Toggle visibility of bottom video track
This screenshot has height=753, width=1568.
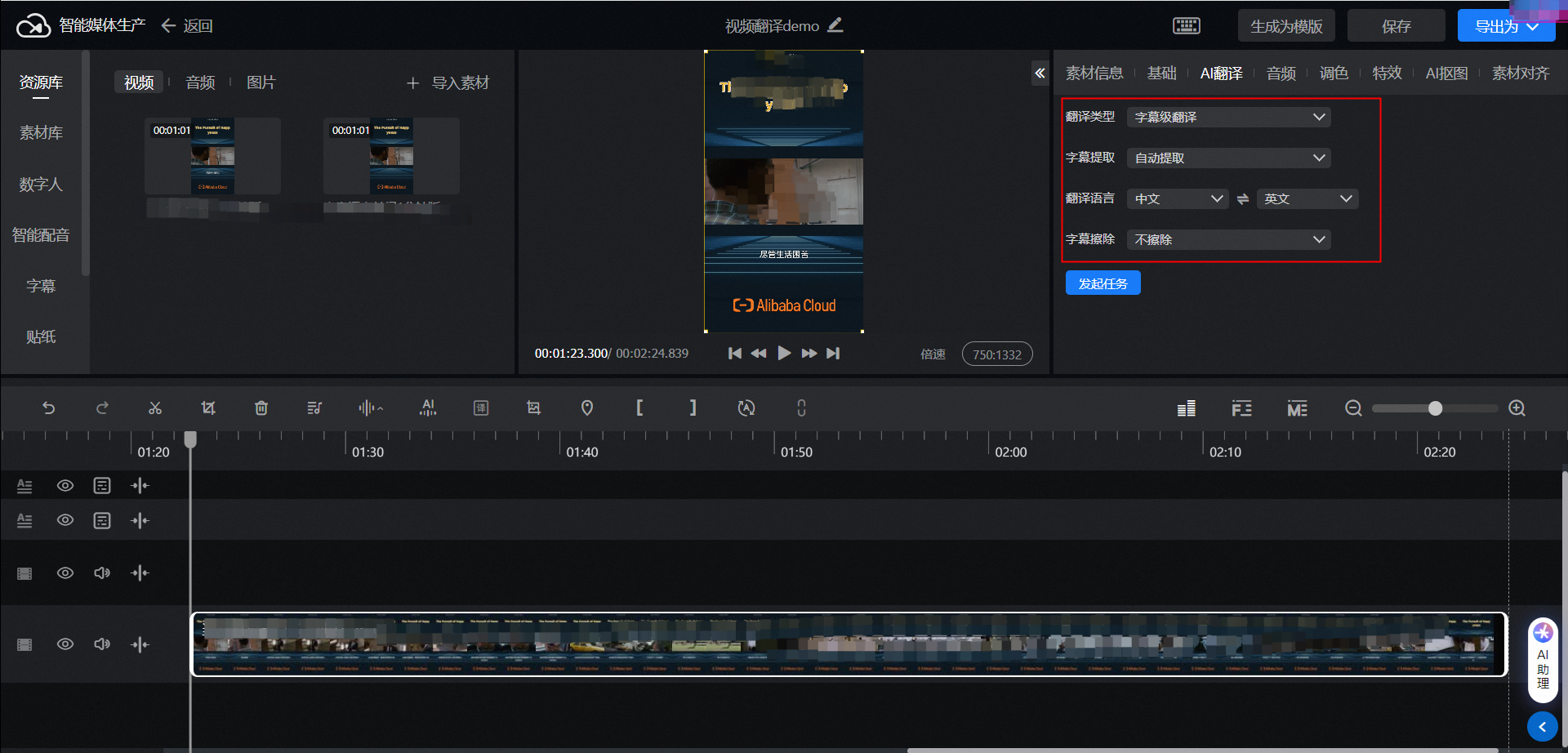point(65,644)
